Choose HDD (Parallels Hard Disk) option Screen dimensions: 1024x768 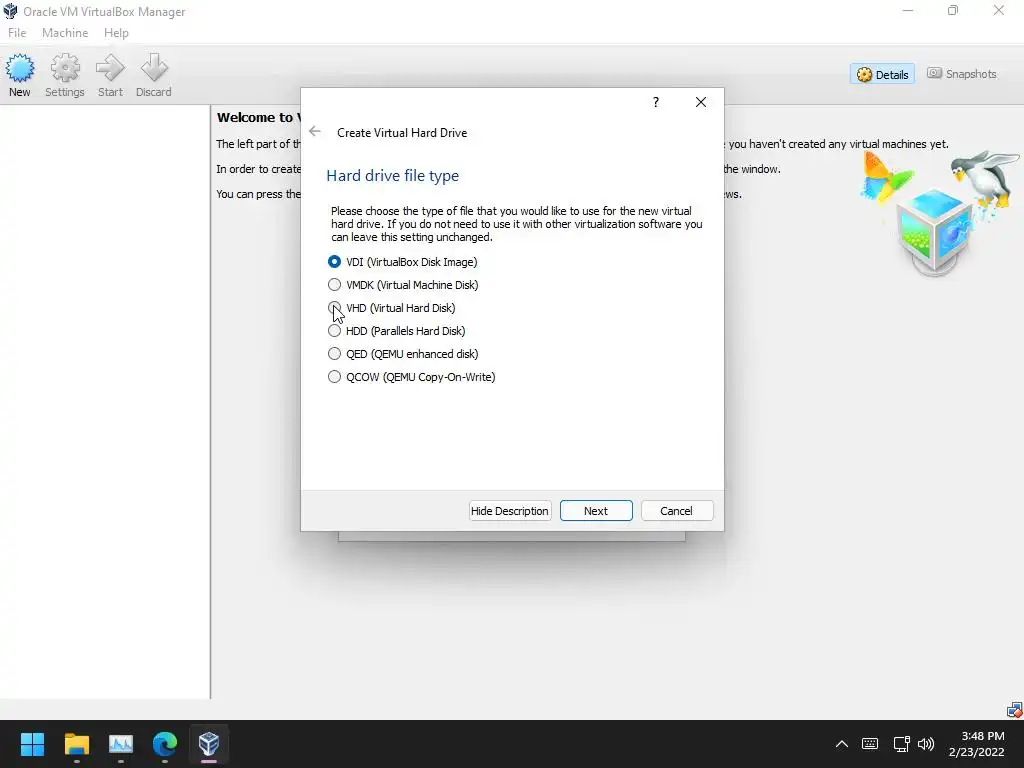[x=396, y=331]
